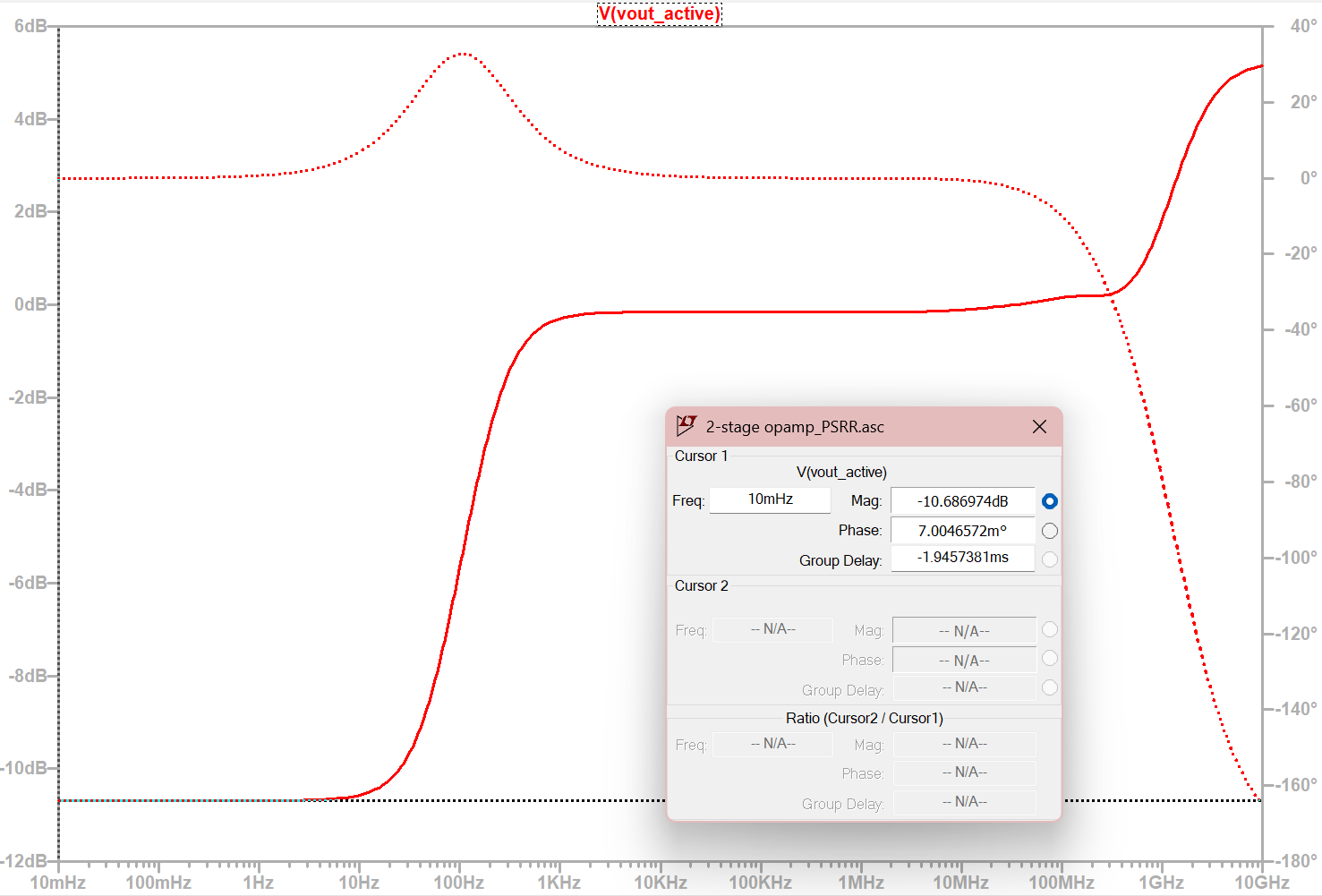Click the Cursor 2 Freq N/A field
Screen dimensions: 1322x896
click(772, 629)
